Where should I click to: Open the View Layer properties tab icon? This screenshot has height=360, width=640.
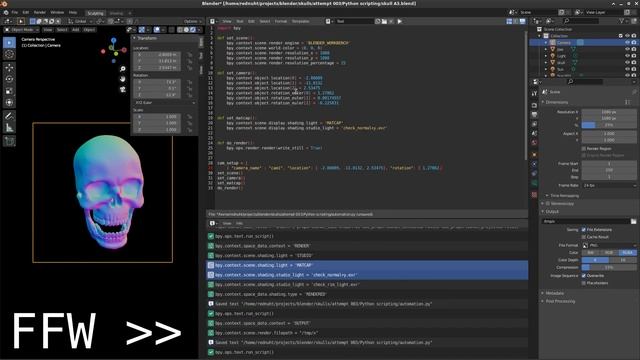[534, 124]
